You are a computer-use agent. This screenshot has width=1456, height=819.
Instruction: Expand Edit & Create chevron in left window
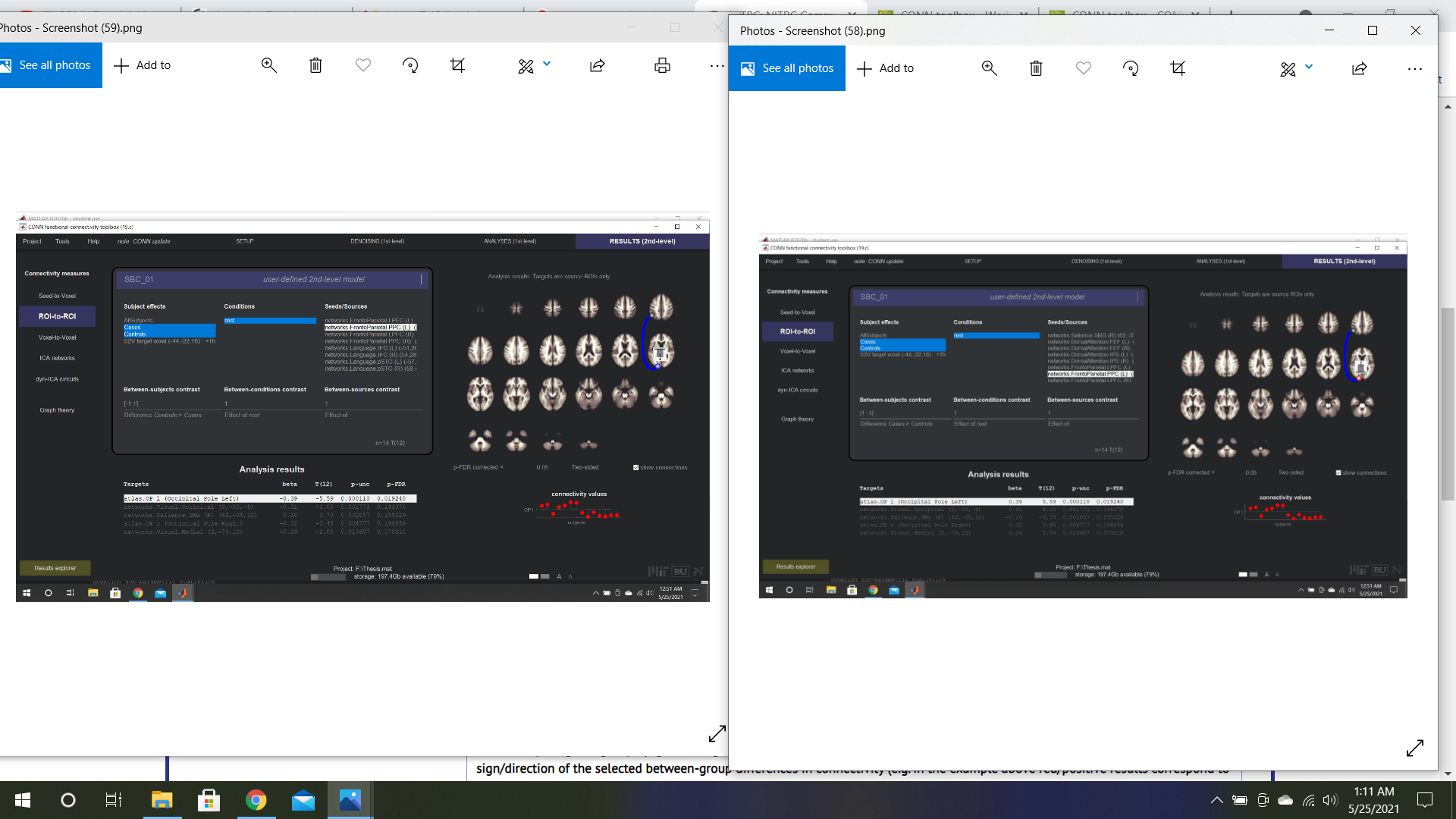(x=547, y=64)
